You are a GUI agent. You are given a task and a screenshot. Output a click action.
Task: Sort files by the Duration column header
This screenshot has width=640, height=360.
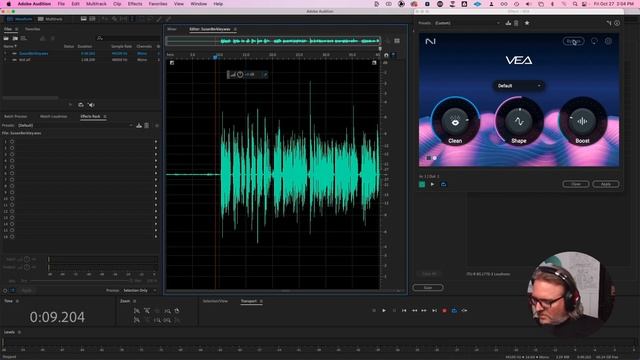pos(85,47)
